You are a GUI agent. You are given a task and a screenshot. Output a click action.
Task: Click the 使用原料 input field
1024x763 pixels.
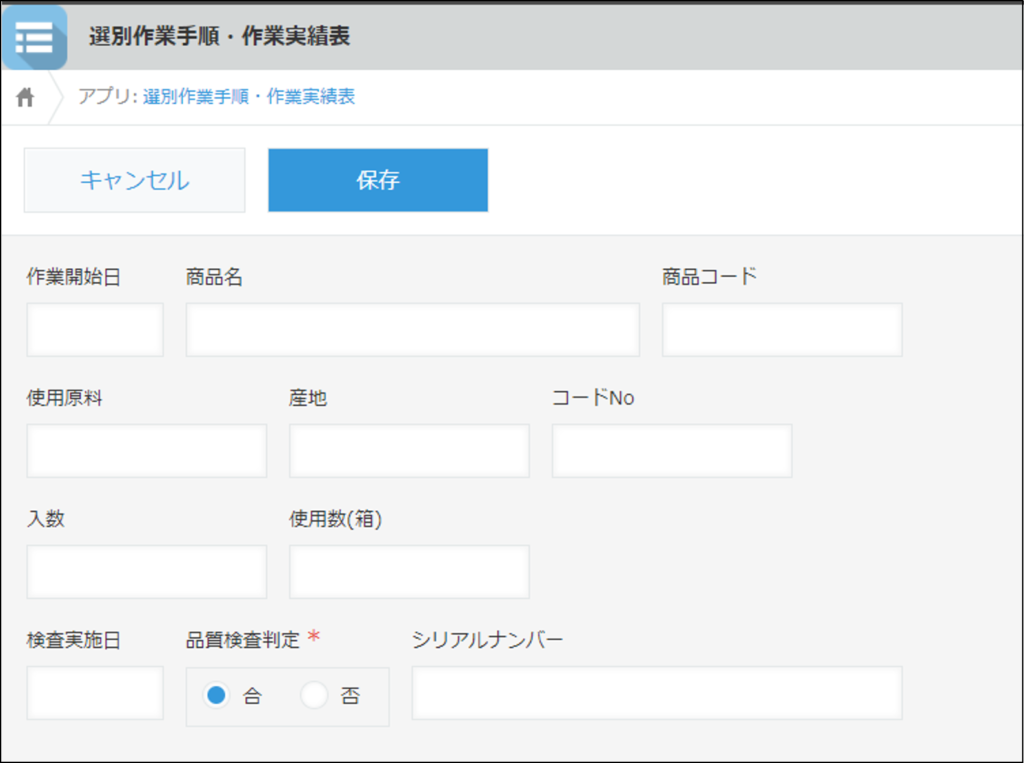click(x=146, y=451)
